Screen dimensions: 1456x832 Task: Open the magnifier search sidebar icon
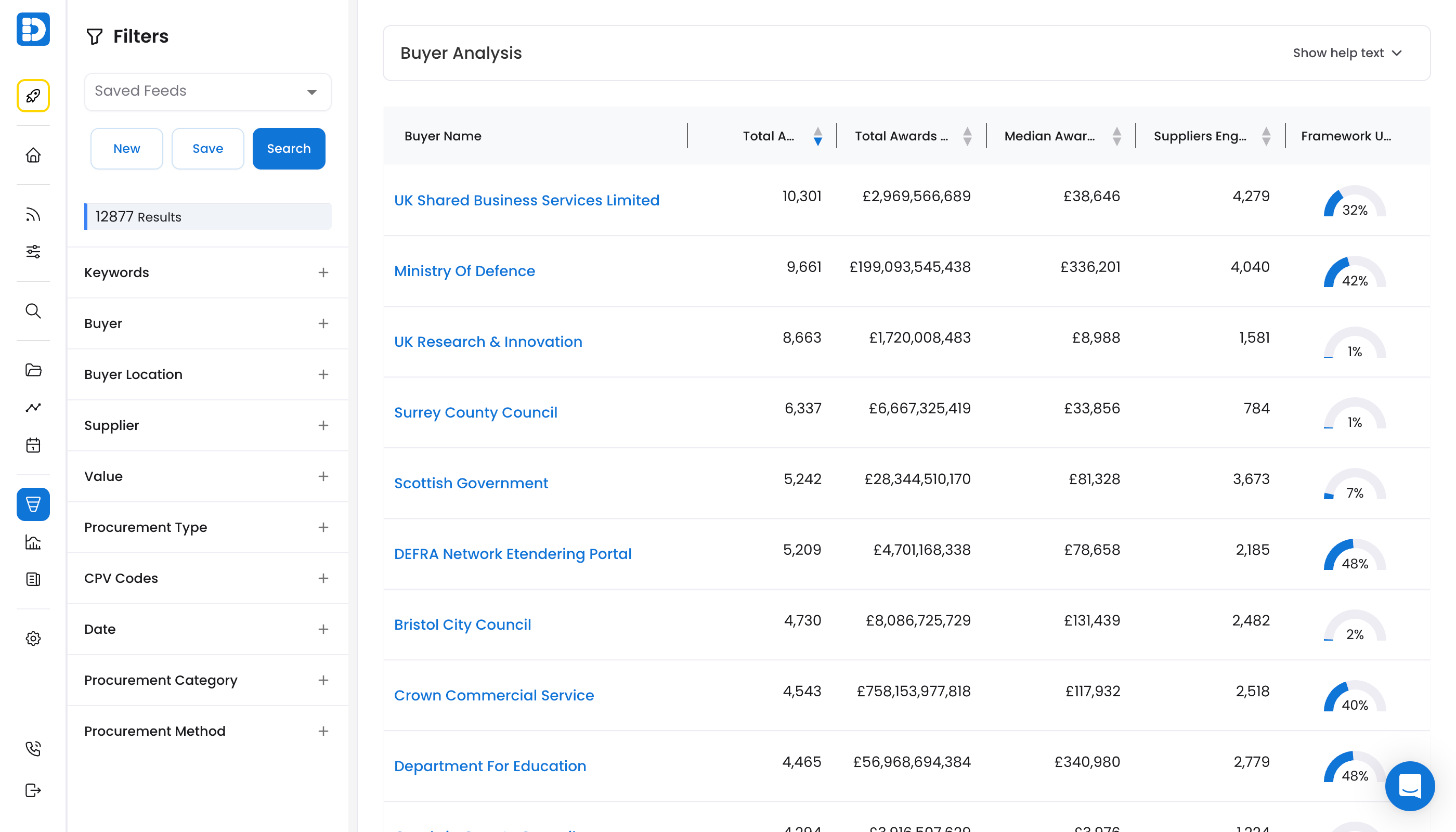[33, 311]
